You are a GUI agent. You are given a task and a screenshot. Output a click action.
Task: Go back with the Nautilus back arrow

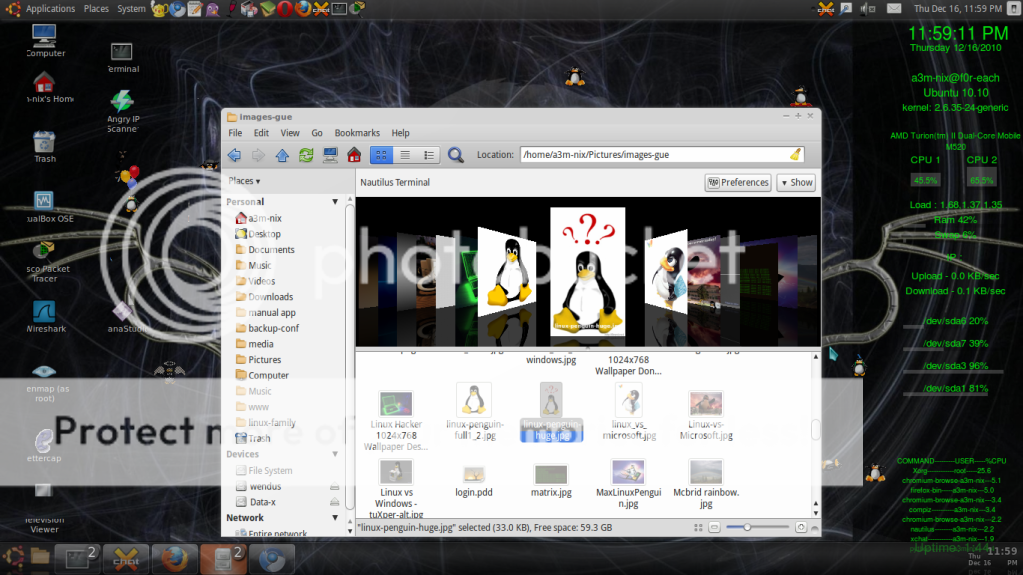[x=234, y=155]
